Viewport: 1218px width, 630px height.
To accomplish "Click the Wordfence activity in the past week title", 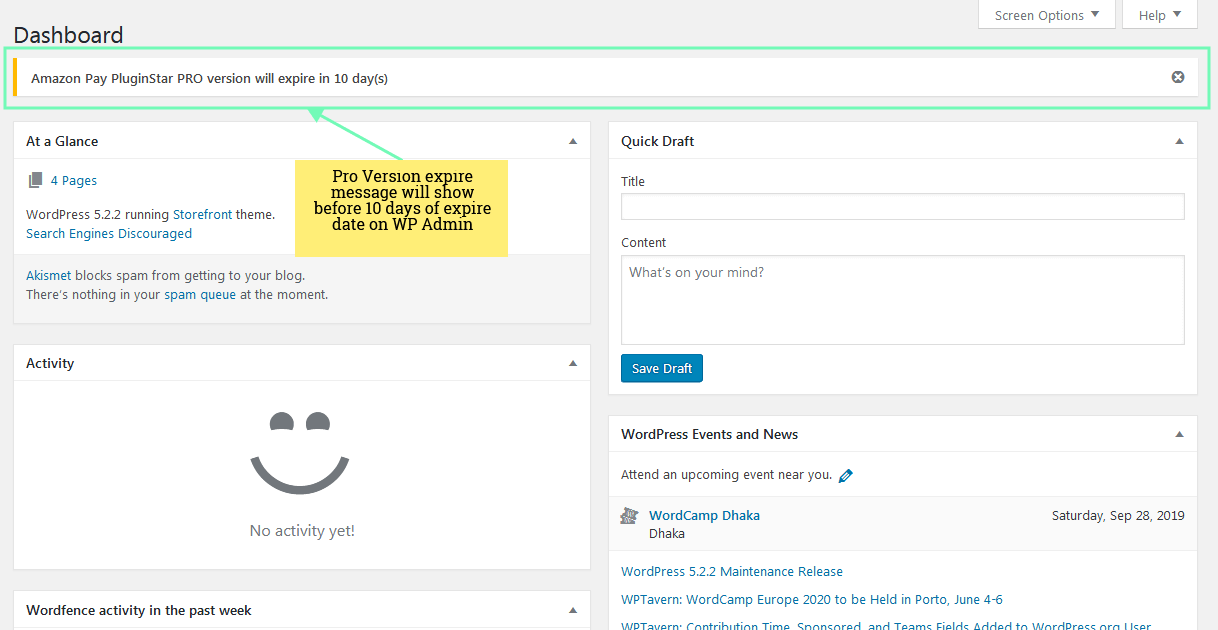I will (x=139, y=611).
